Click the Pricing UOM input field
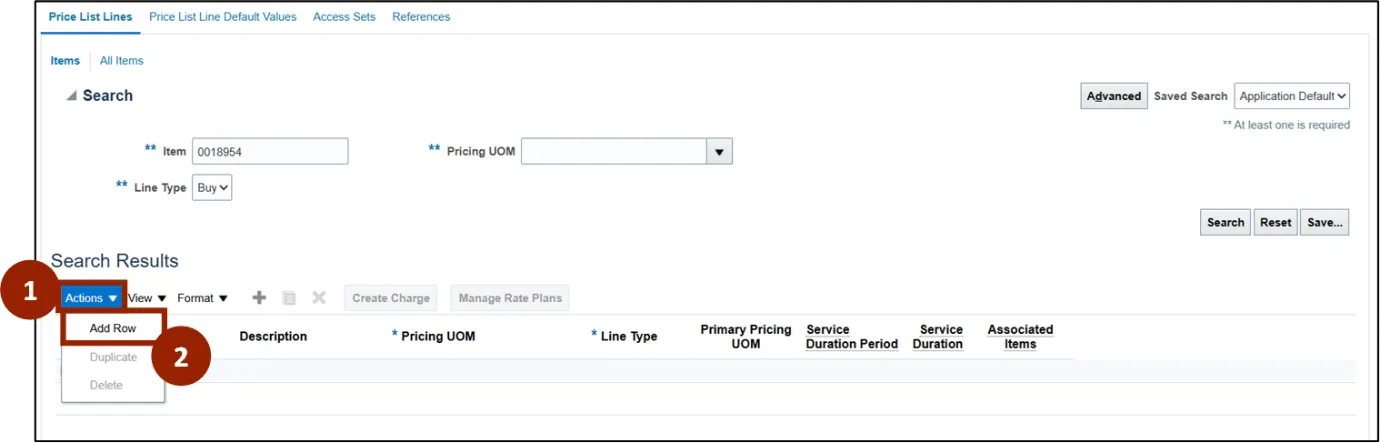 (x=614, y=152)
